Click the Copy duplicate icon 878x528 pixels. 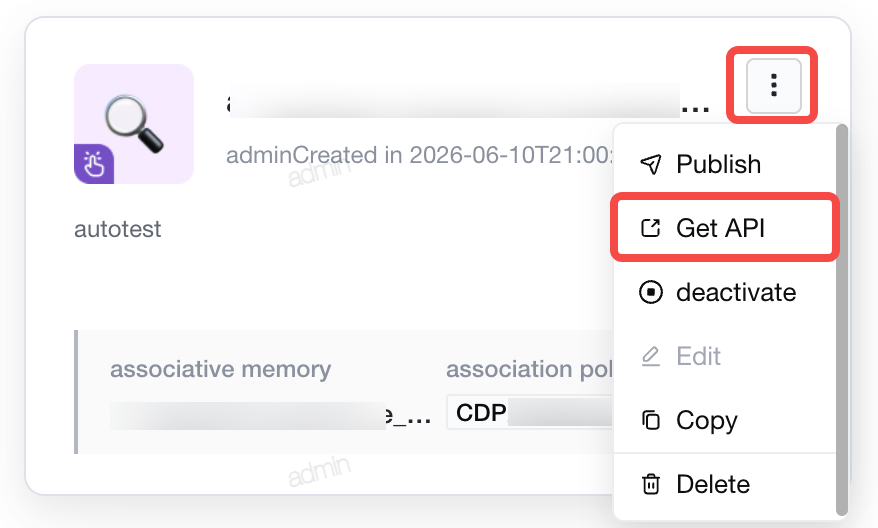(x=651, y=420)
